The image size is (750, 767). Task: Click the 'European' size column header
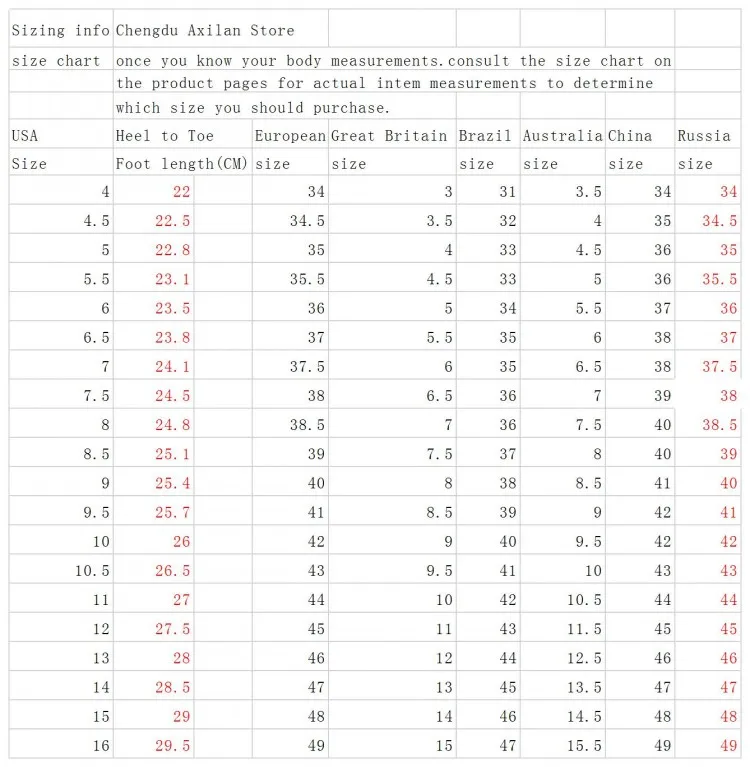(x=291, y=135)
